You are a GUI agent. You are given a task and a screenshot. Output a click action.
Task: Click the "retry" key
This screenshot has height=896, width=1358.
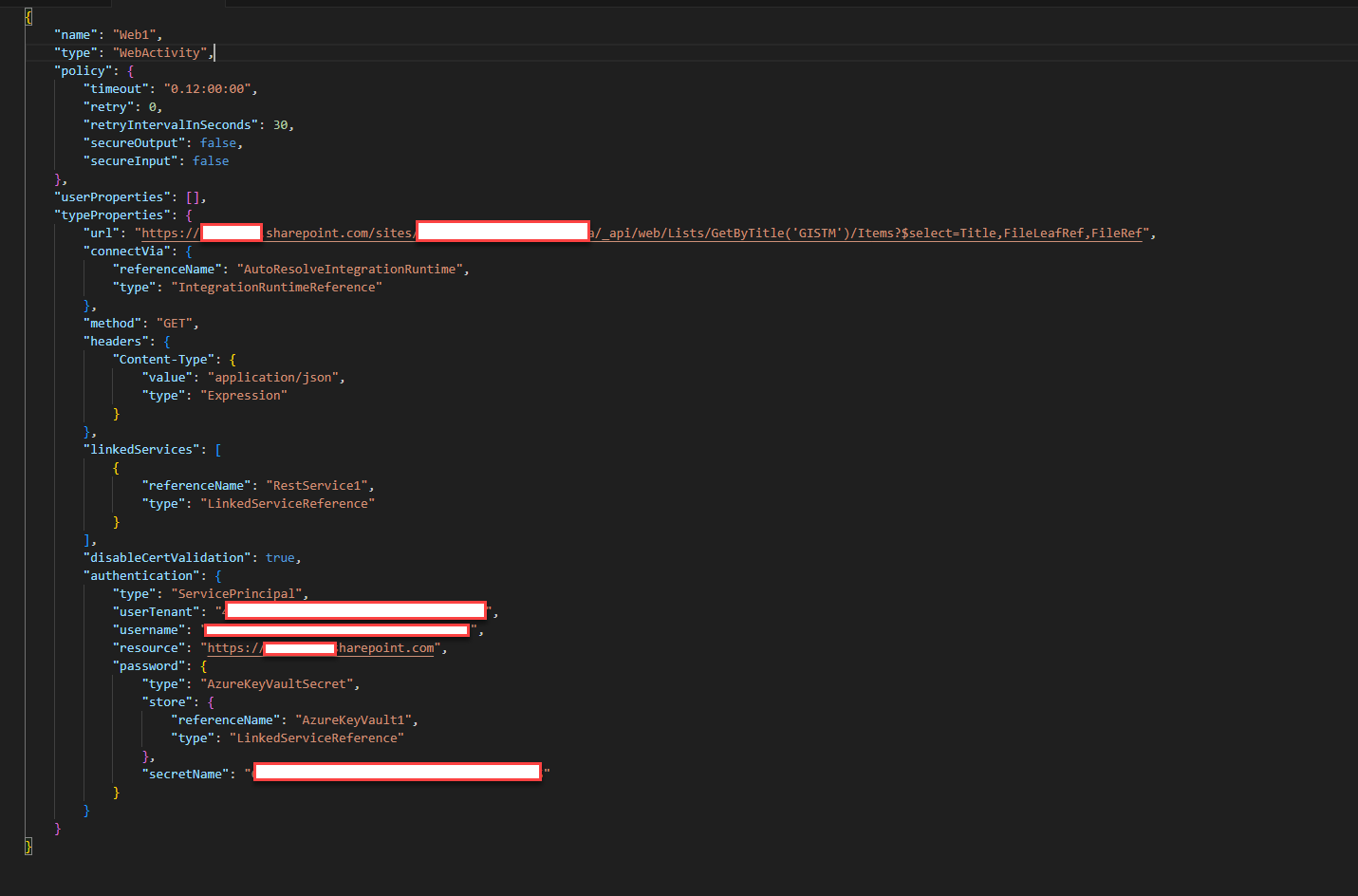point(108,107)
